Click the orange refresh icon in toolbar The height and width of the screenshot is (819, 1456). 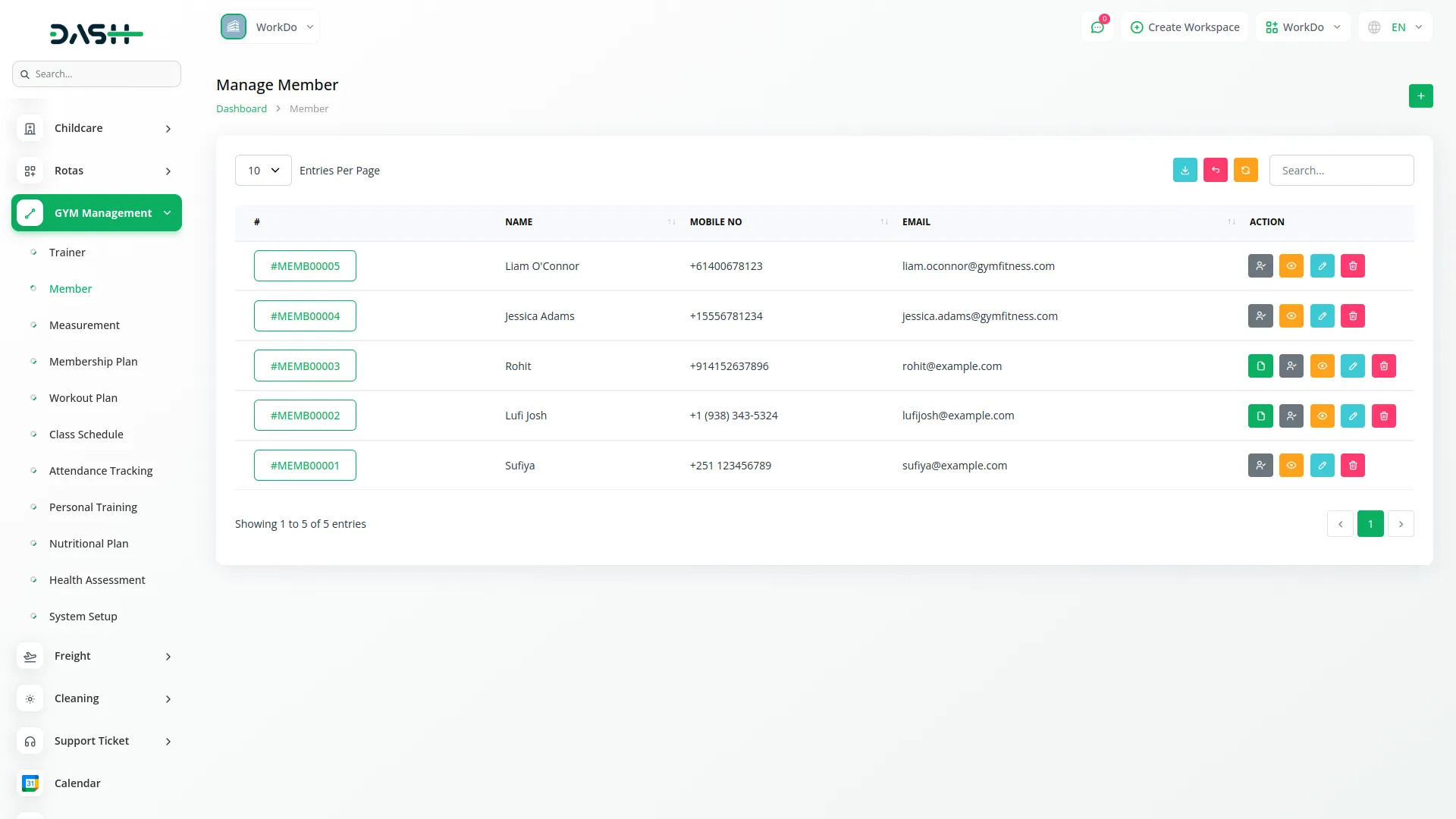click(x=1245, y=171)
